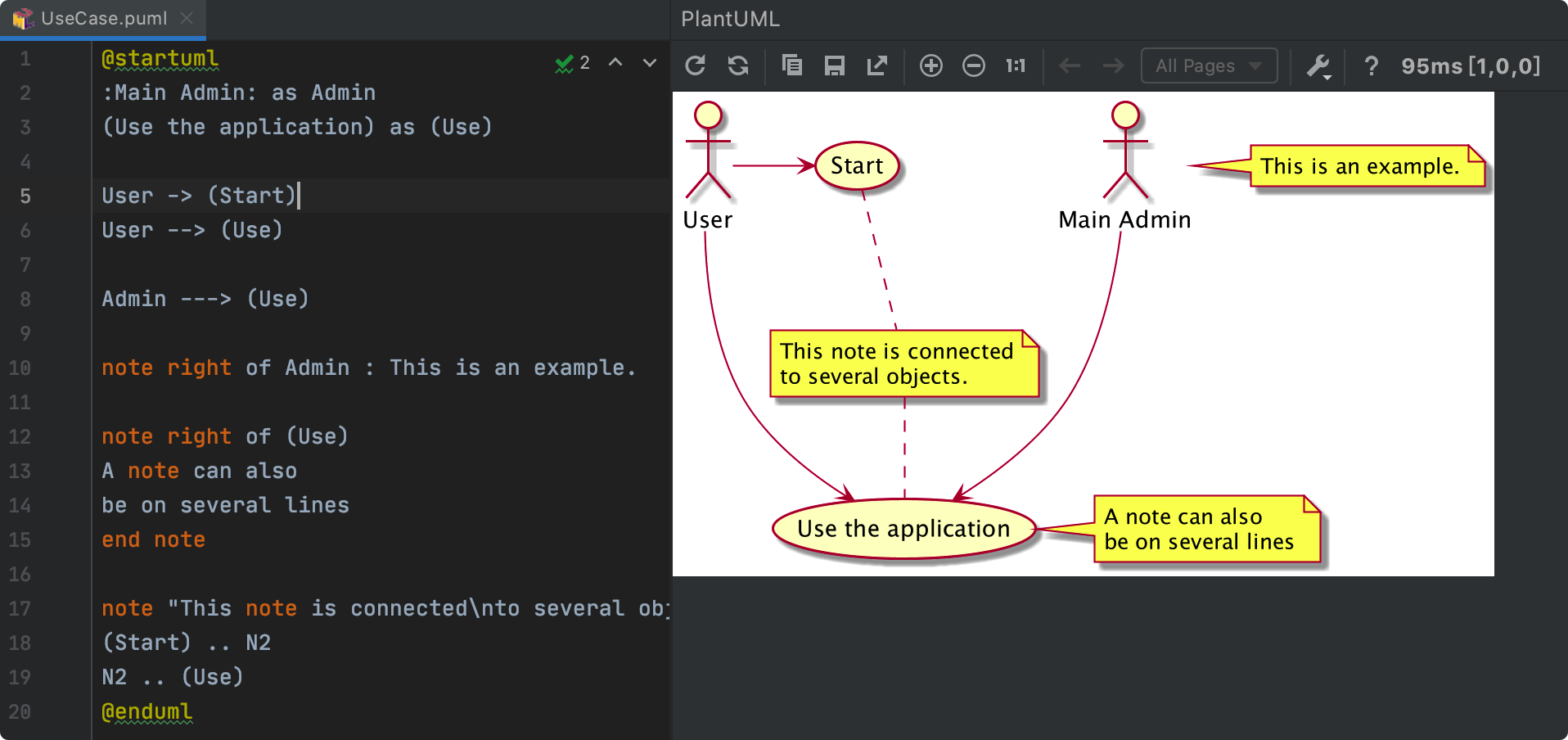The image size is (1568, 740).
Task: Click the green inspection checkmark indicator
Action: pos(564,63)
